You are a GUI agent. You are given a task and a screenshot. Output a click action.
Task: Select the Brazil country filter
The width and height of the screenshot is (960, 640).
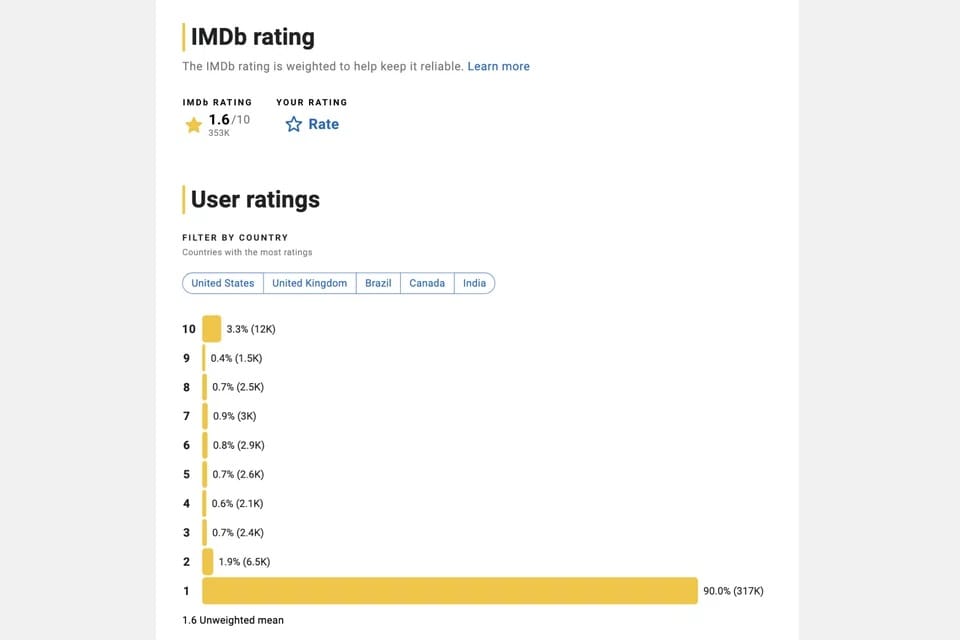coord(378,283)
